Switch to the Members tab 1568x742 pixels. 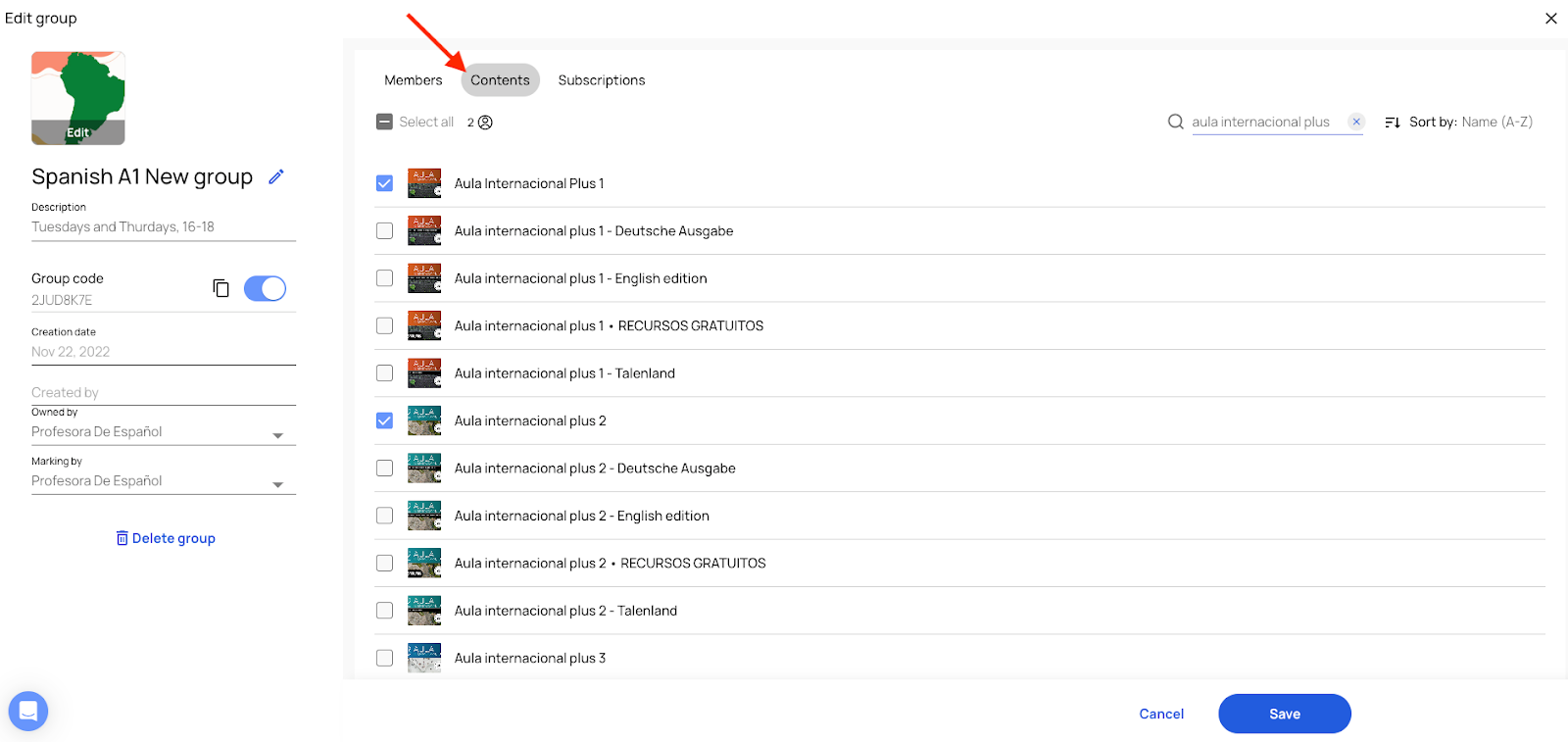[413, 80]
